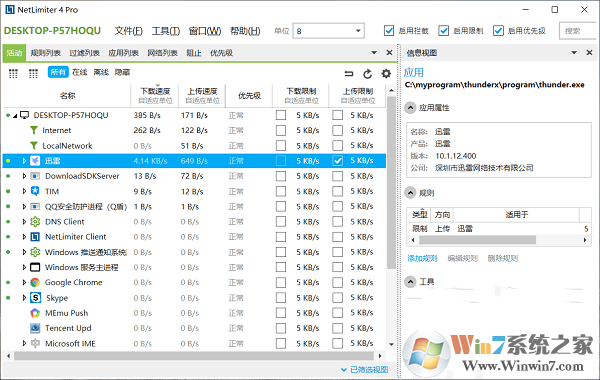The width and height of the screenshot is (600, 380).
Task: Uncheck the upload limit checkbox for 迅雷
Action: 338,161
